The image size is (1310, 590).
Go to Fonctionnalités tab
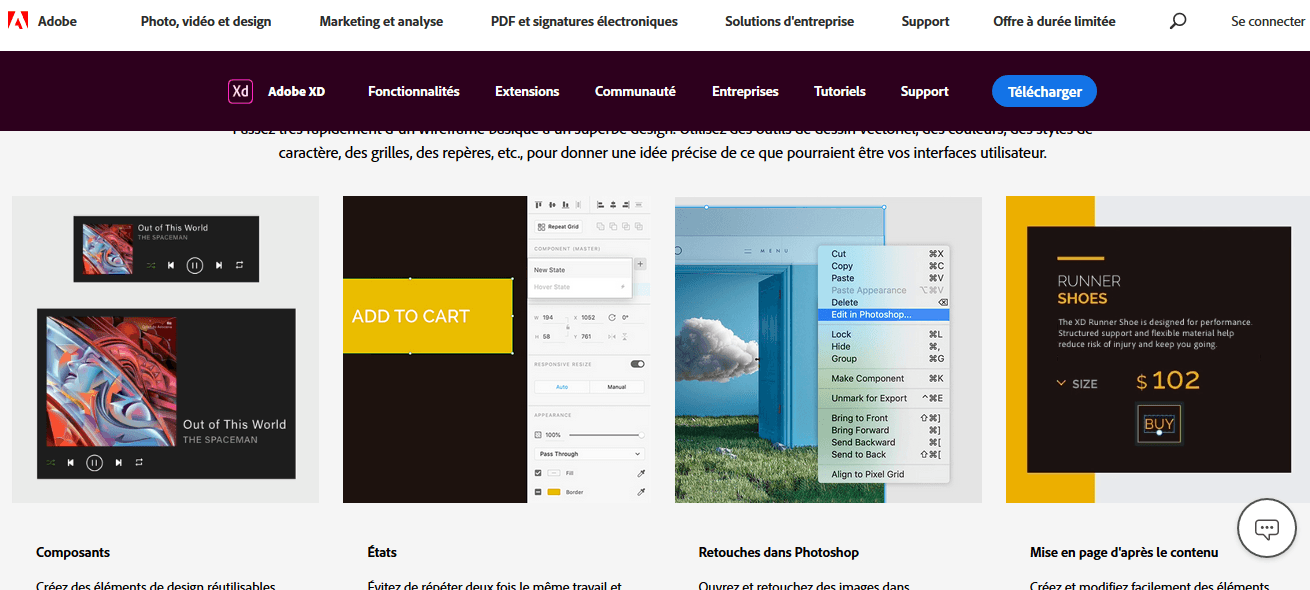pyautogui.click(x=414, y=91)
